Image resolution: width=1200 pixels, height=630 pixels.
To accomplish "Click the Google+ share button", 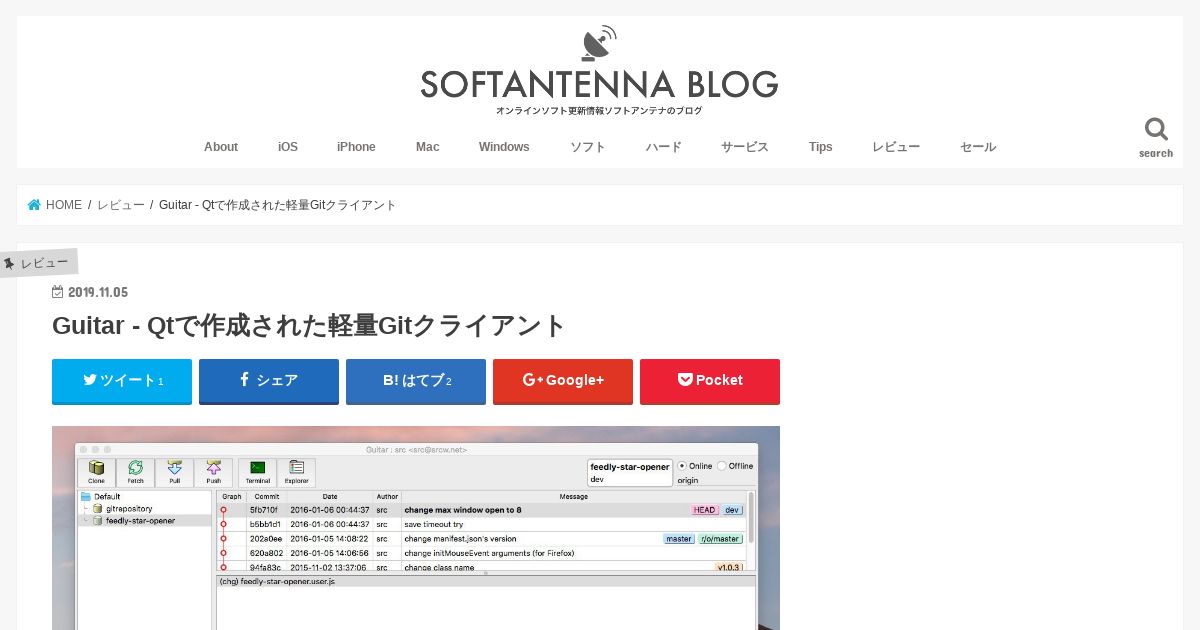I will (563, 381).
